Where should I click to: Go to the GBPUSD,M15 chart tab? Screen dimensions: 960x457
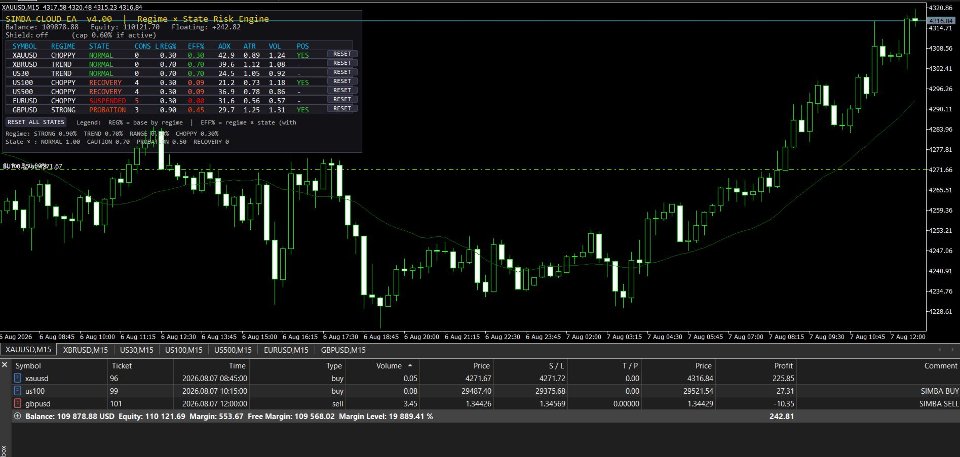point(343,350)
